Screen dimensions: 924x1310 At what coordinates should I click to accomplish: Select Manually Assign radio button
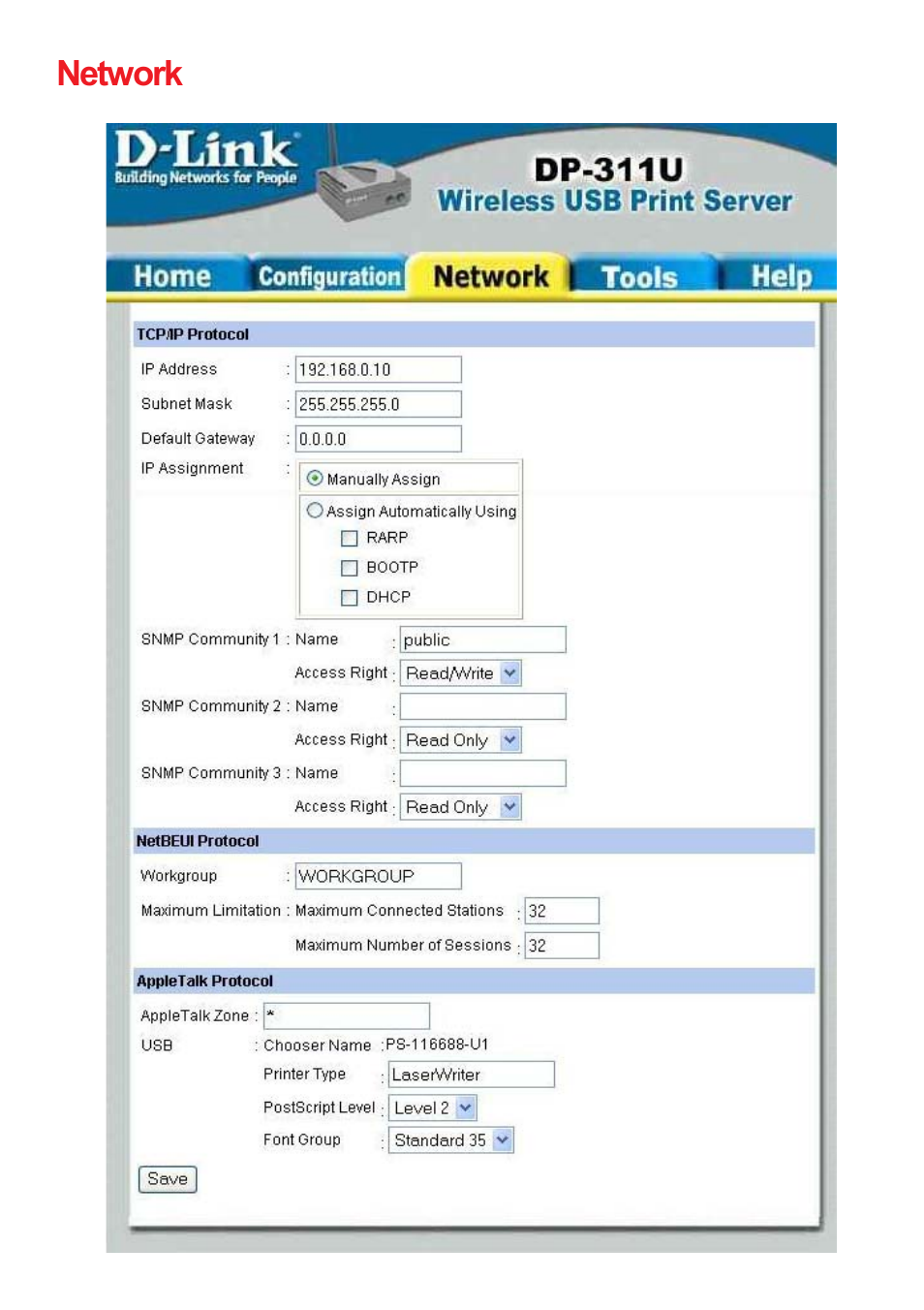point(315,479)
